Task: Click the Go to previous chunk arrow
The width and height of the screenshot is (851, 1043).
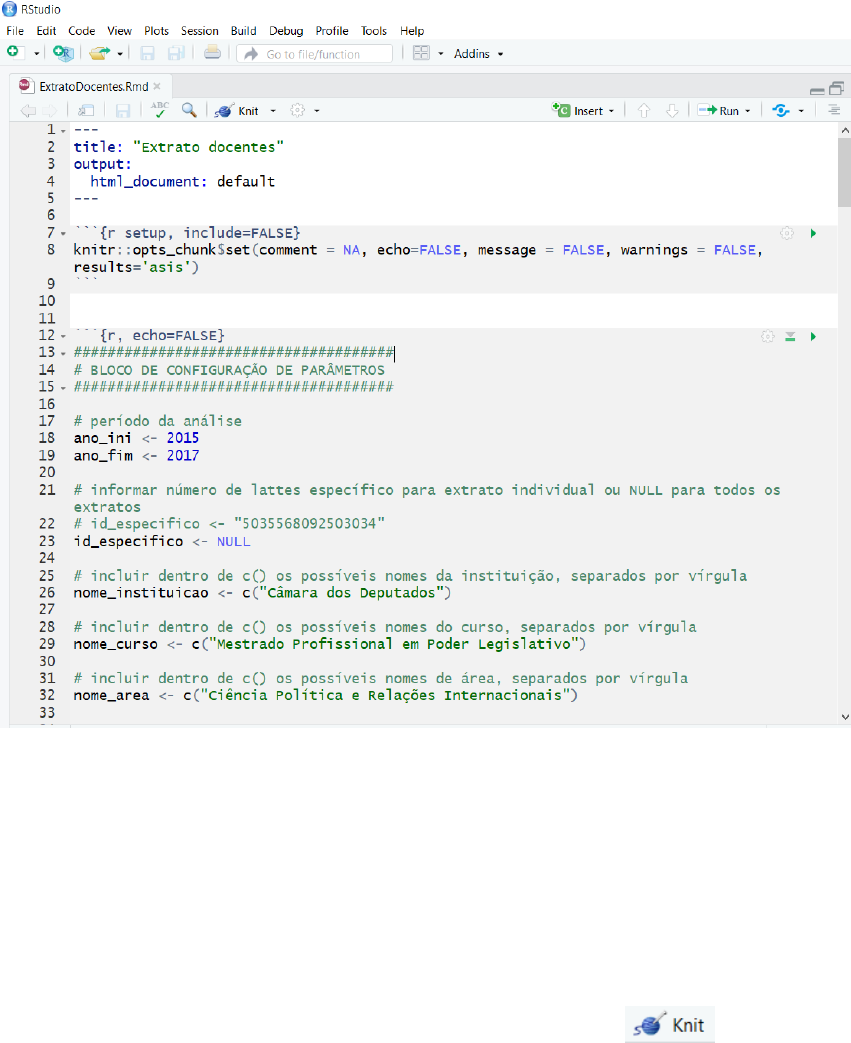Action: coord(643,110)
